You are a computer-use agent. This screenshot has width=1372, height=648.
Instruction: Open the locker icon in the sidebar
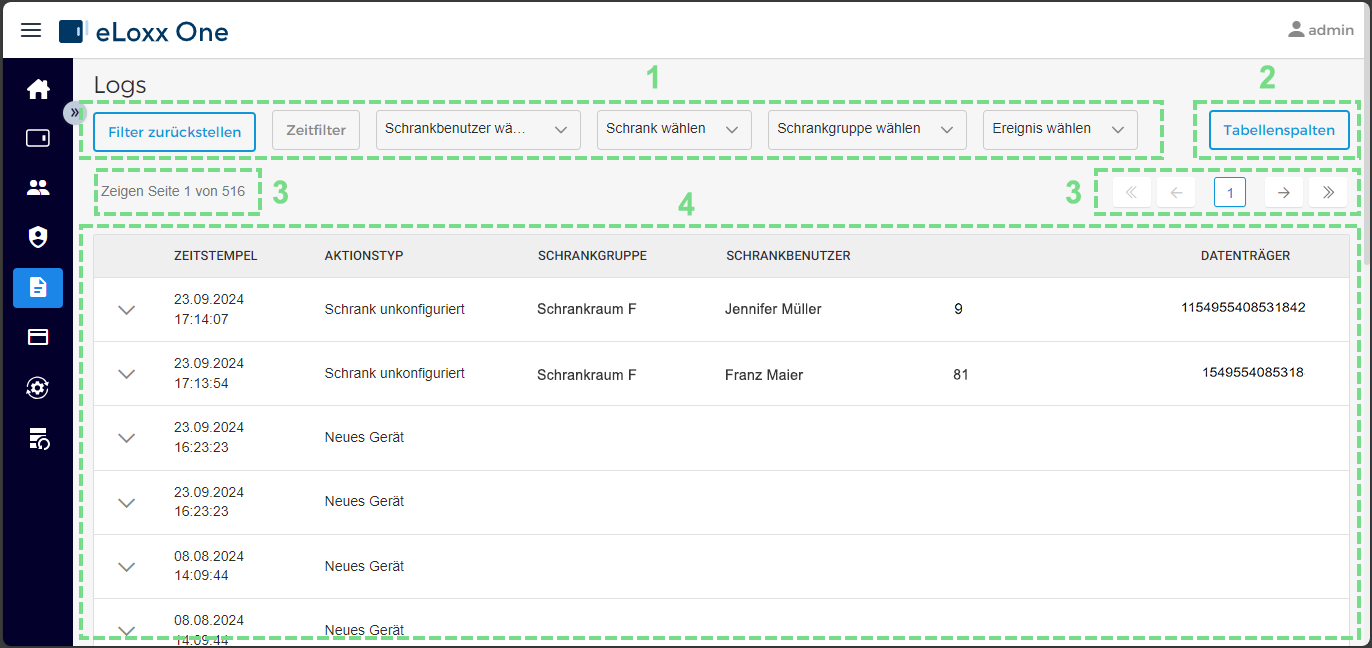[x=38, y=138]
